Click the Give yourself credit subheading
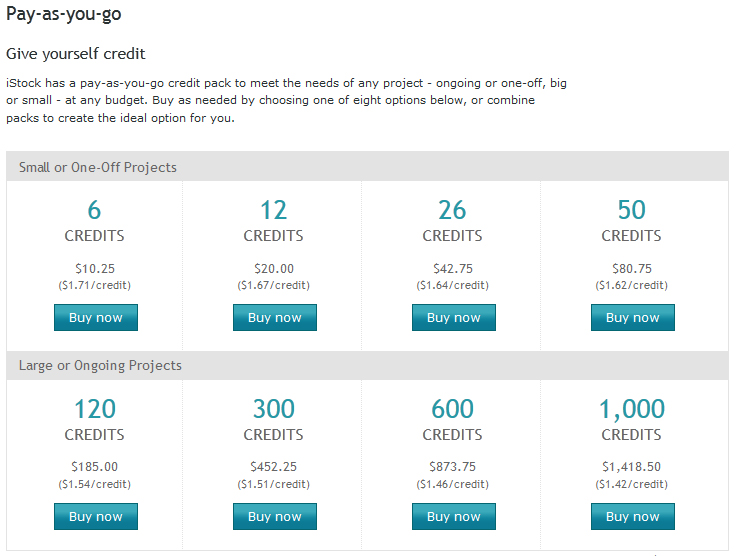 coord(76,54)
